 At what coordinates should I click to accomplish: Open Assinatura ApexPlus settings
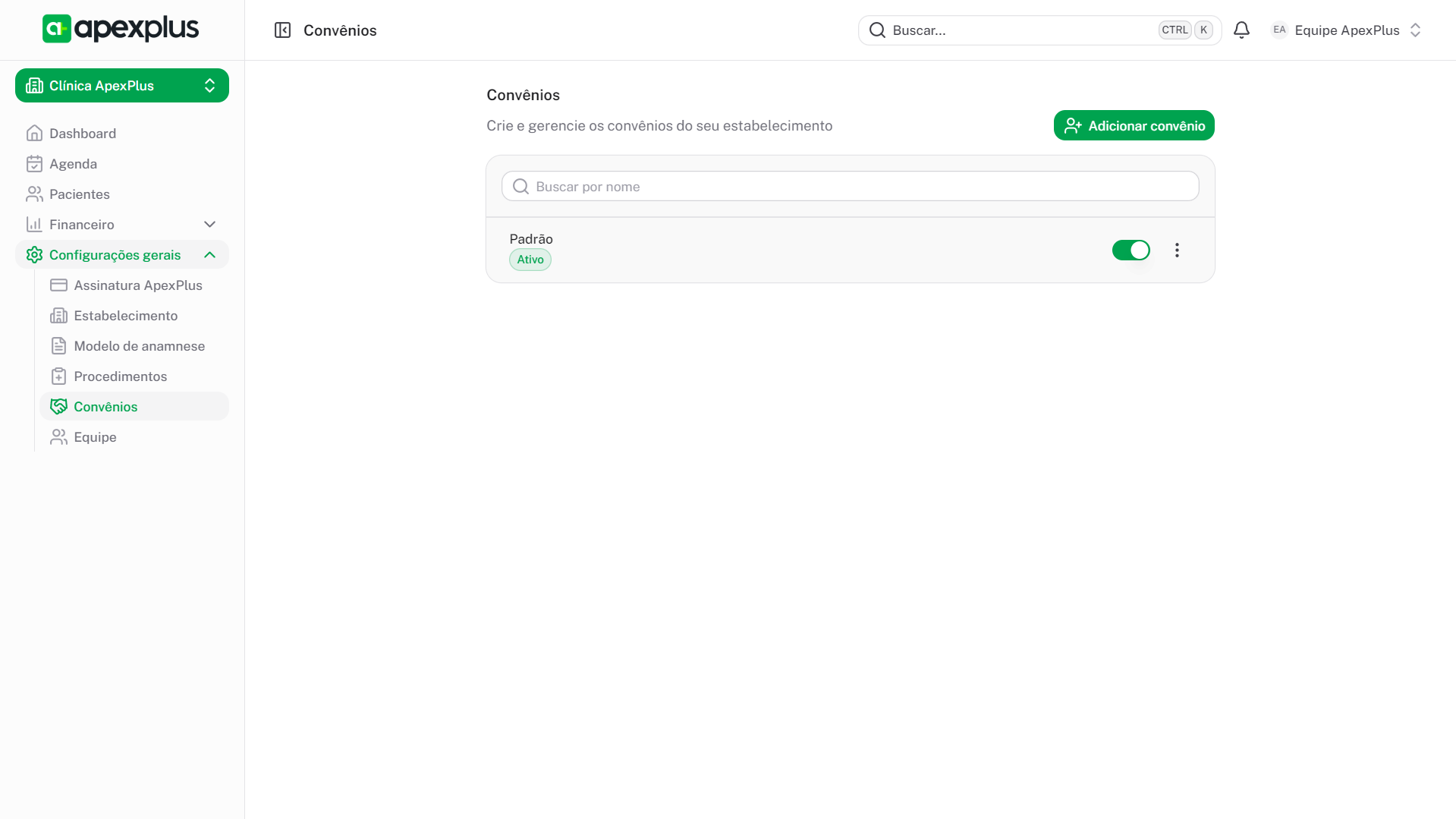137,285
